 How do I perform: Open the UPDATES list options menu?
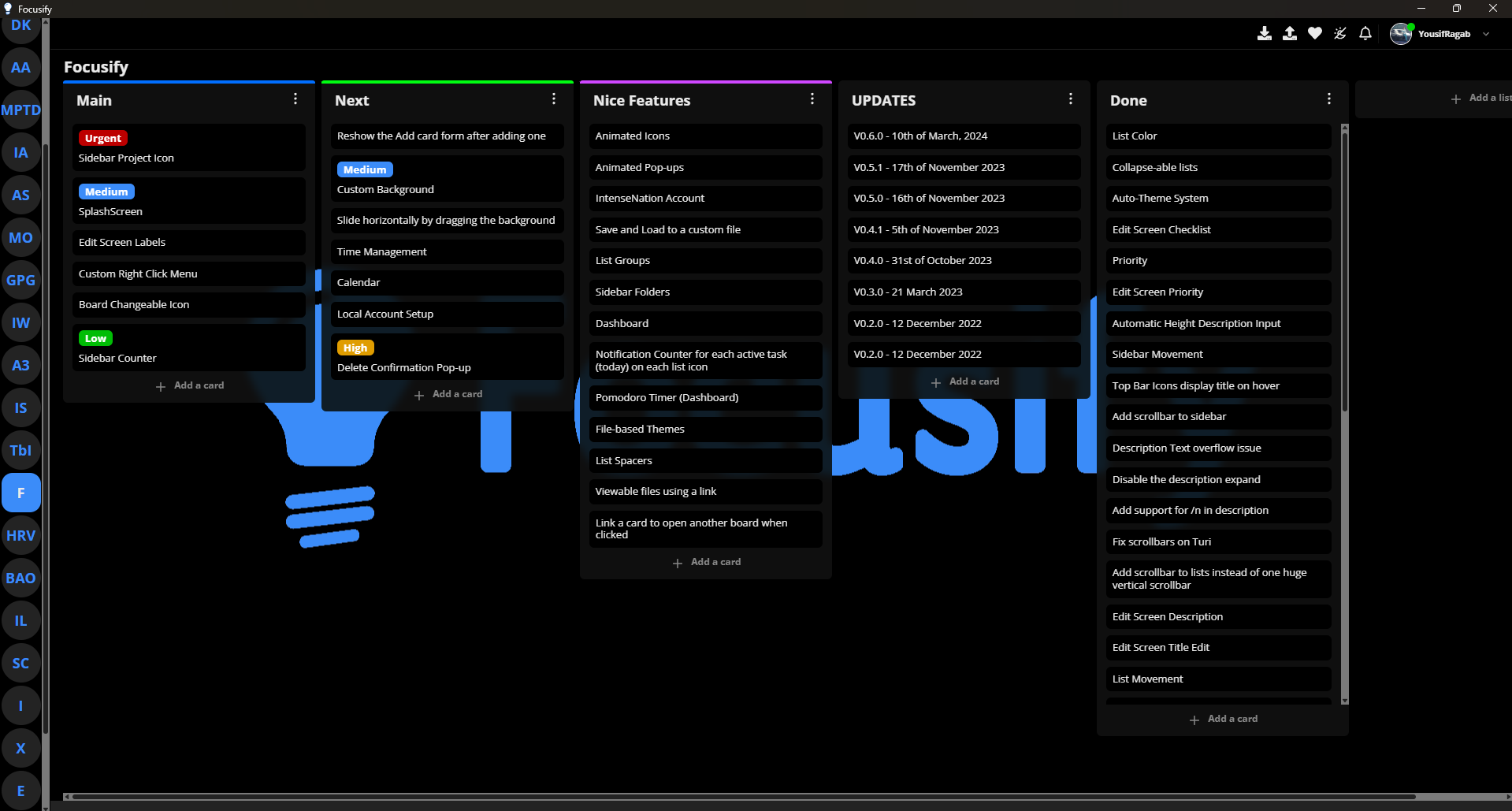[1071, 99]
